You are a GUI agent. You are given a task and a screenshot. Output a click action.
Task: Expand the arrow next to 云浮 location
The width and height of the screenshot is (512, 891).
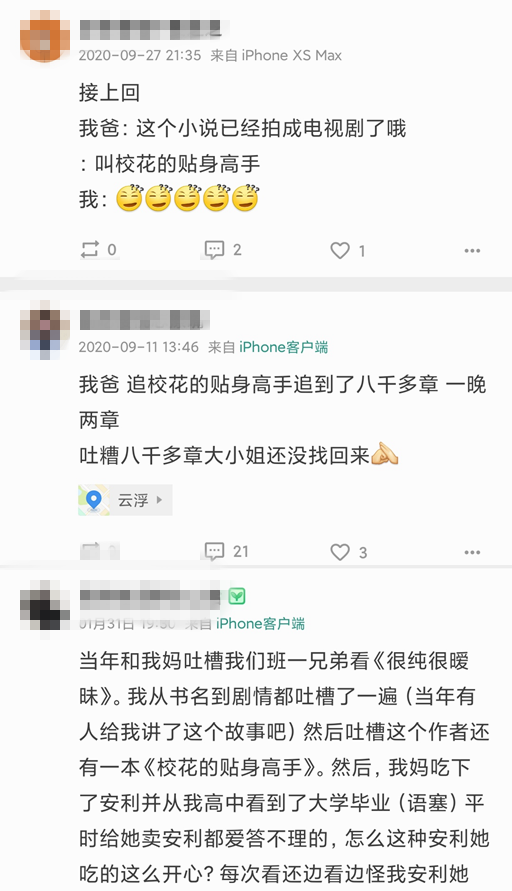tap(159, 500)
